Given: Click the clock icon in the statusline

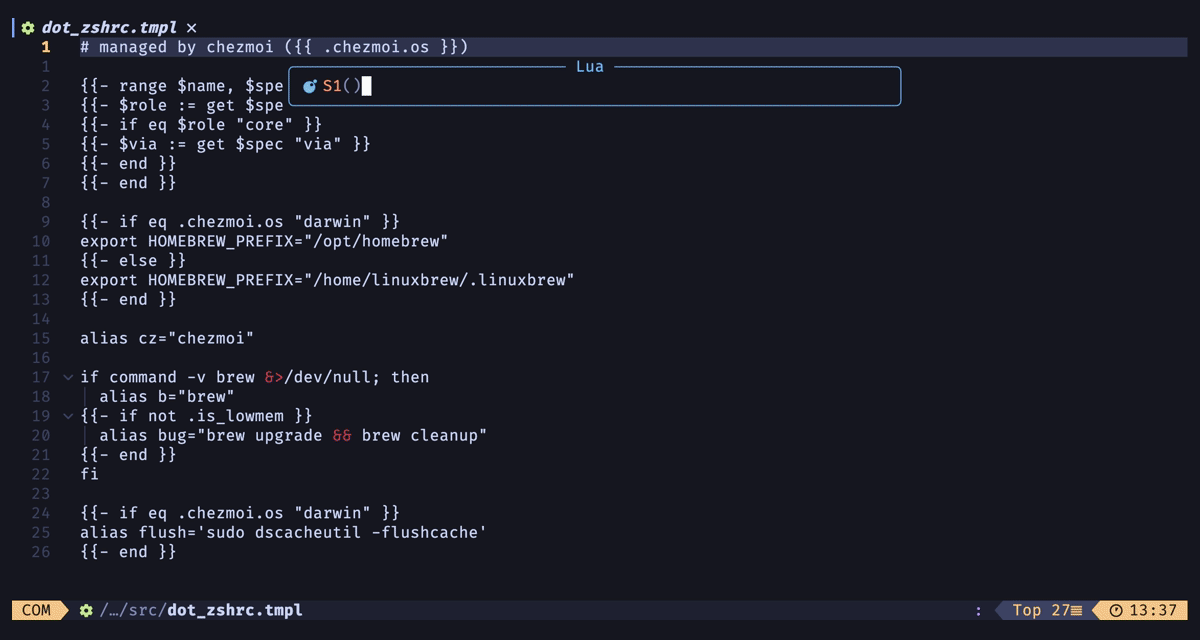Looking at the screenshot, I should 1116,610.
